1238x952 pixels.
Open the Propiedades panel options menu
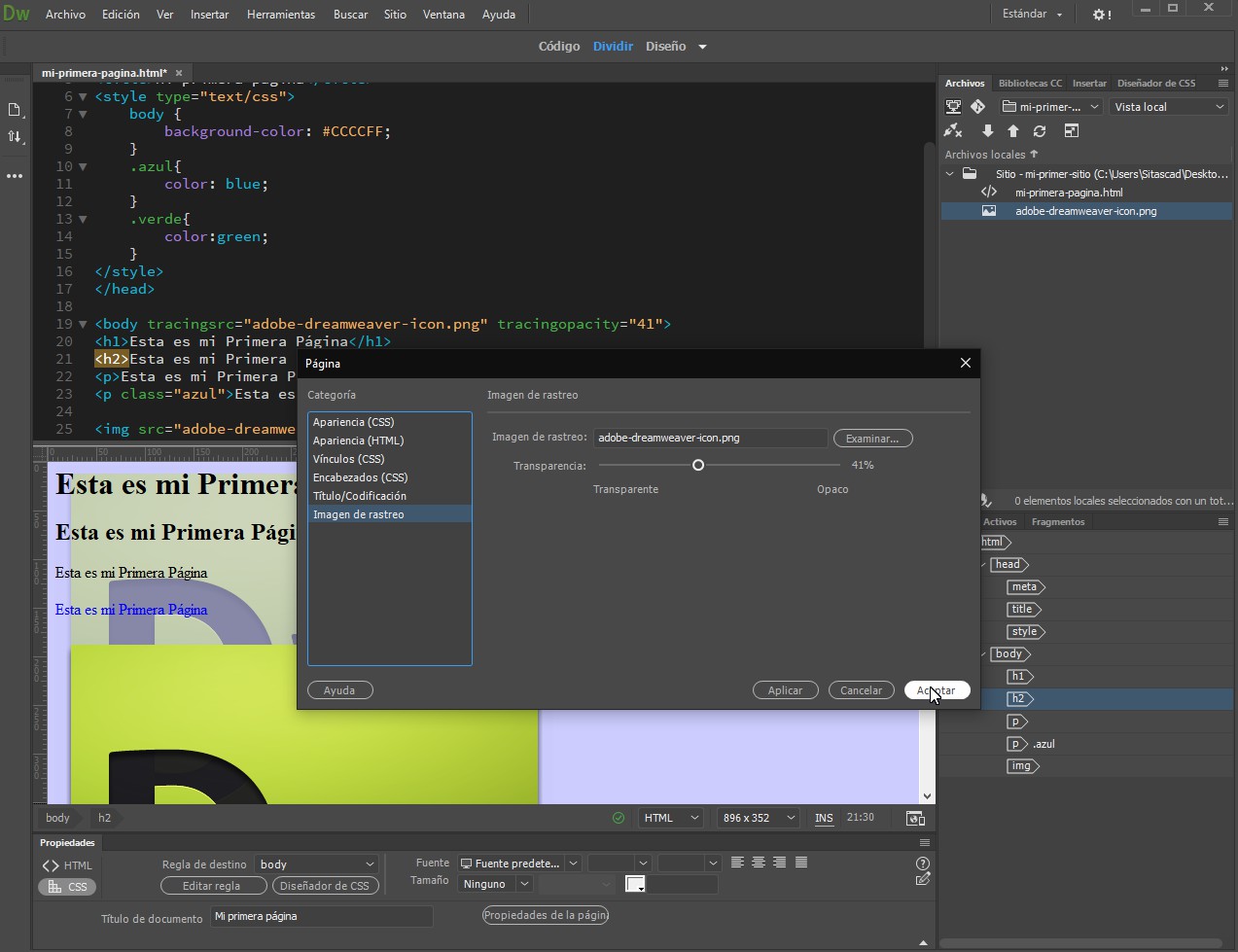coord(925,843)
